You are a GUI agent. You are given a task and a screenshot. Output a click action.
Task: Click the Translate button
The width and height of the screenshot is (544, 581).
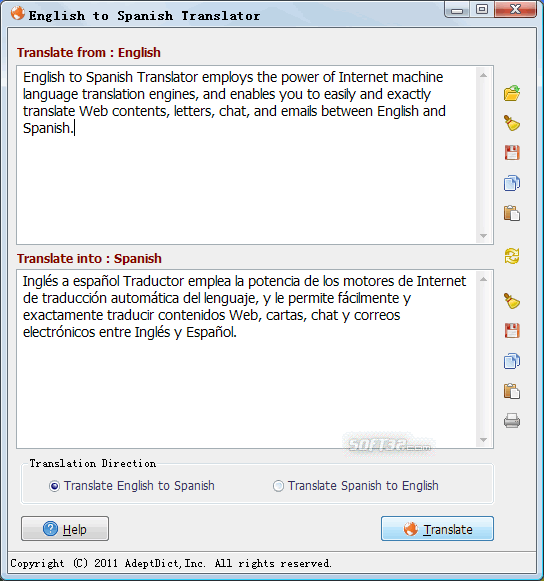437,529
